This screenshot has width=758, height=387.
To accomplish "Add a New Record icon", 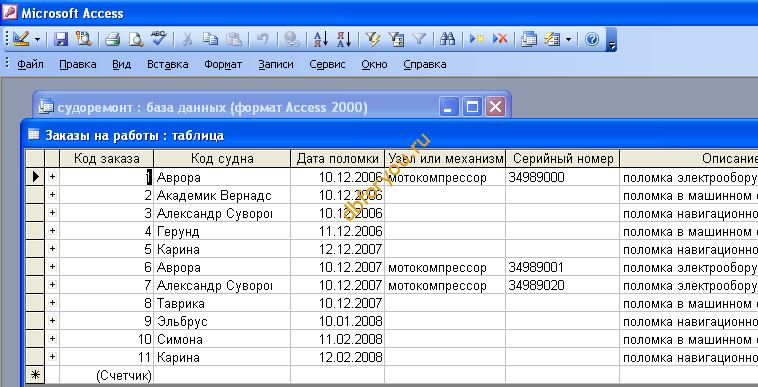I will (x=477, y=39).
